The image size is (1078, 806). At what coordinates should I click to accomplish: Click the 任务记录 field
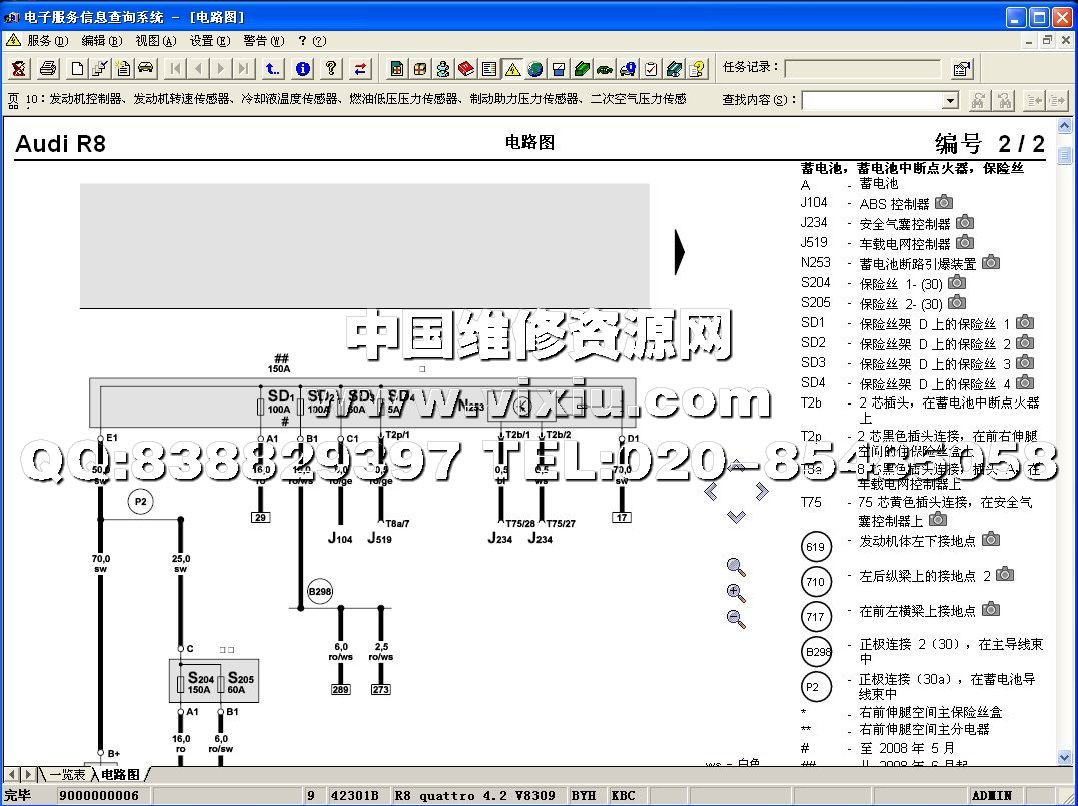[x=862, y=69]
